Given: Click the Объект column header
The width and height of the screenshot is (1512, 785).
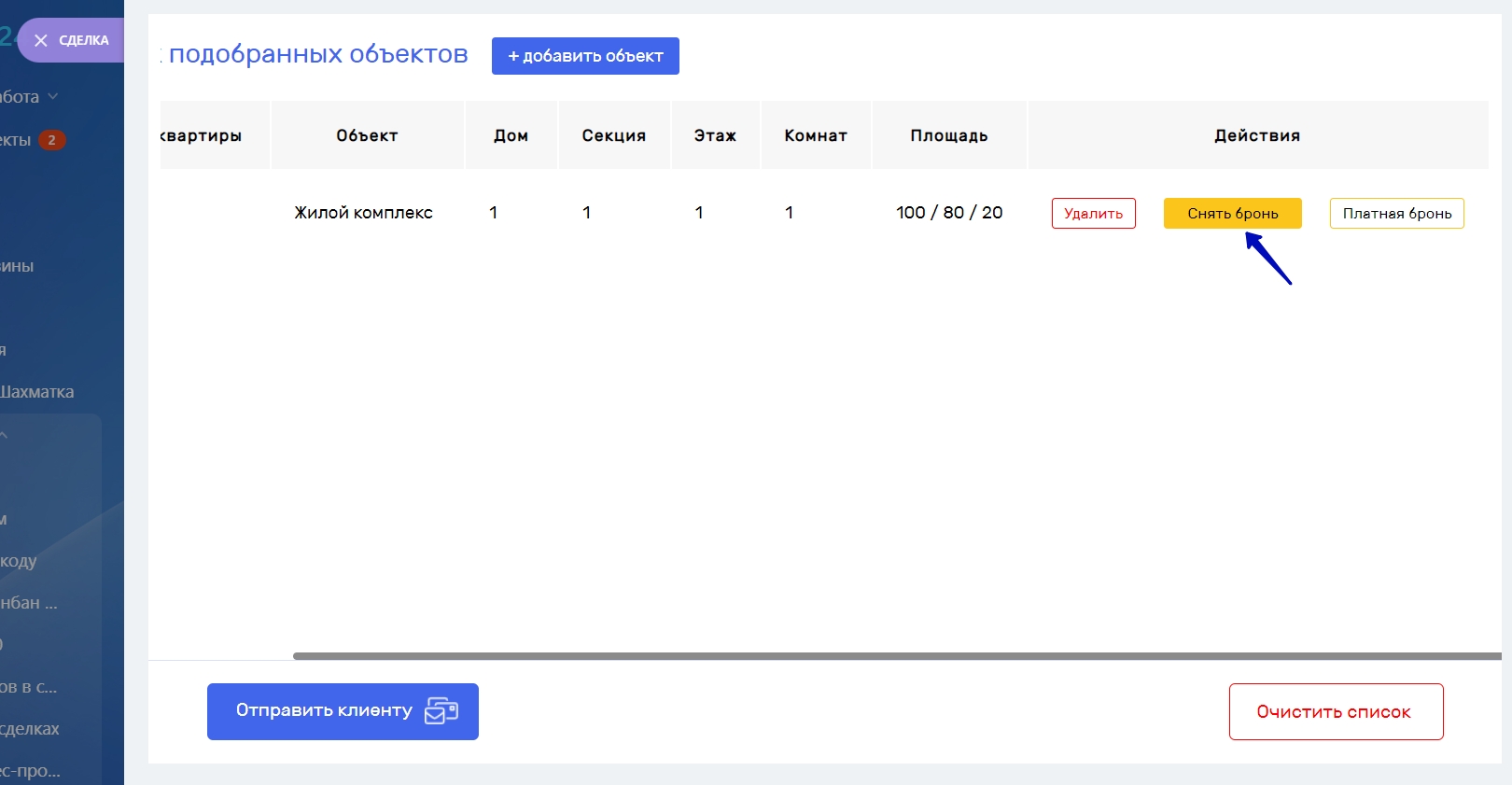Looking at the screenshot, I should pyautogui.click(x=368, y=135).
